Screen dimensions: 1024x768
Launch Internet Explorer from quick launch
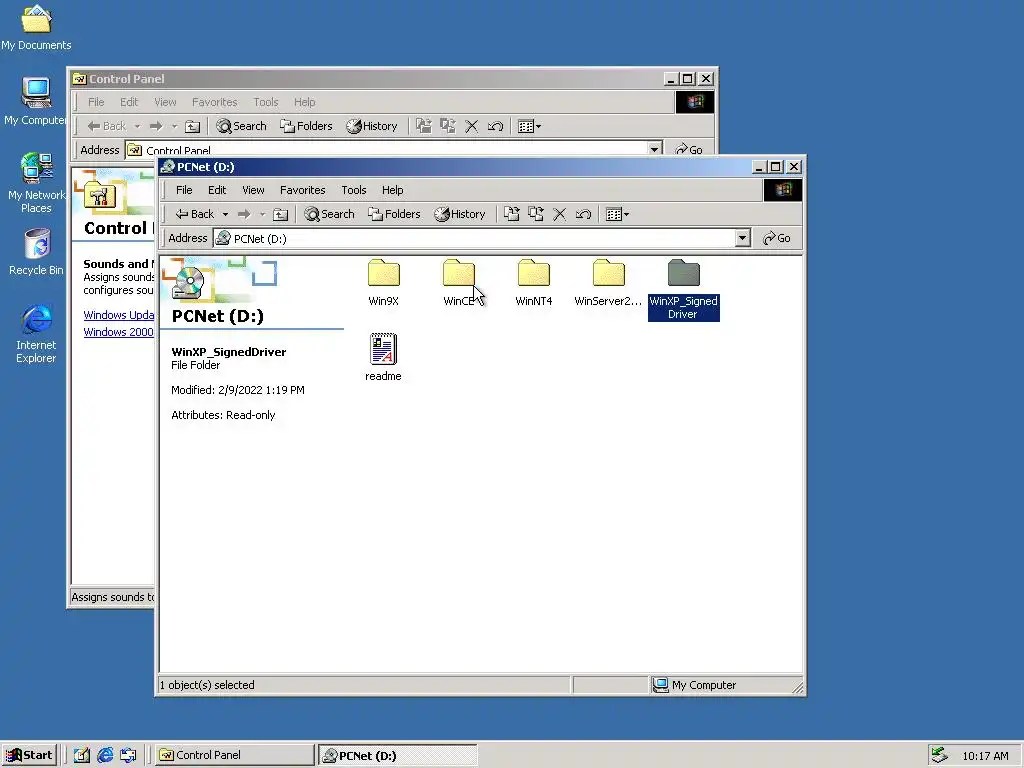105,755
